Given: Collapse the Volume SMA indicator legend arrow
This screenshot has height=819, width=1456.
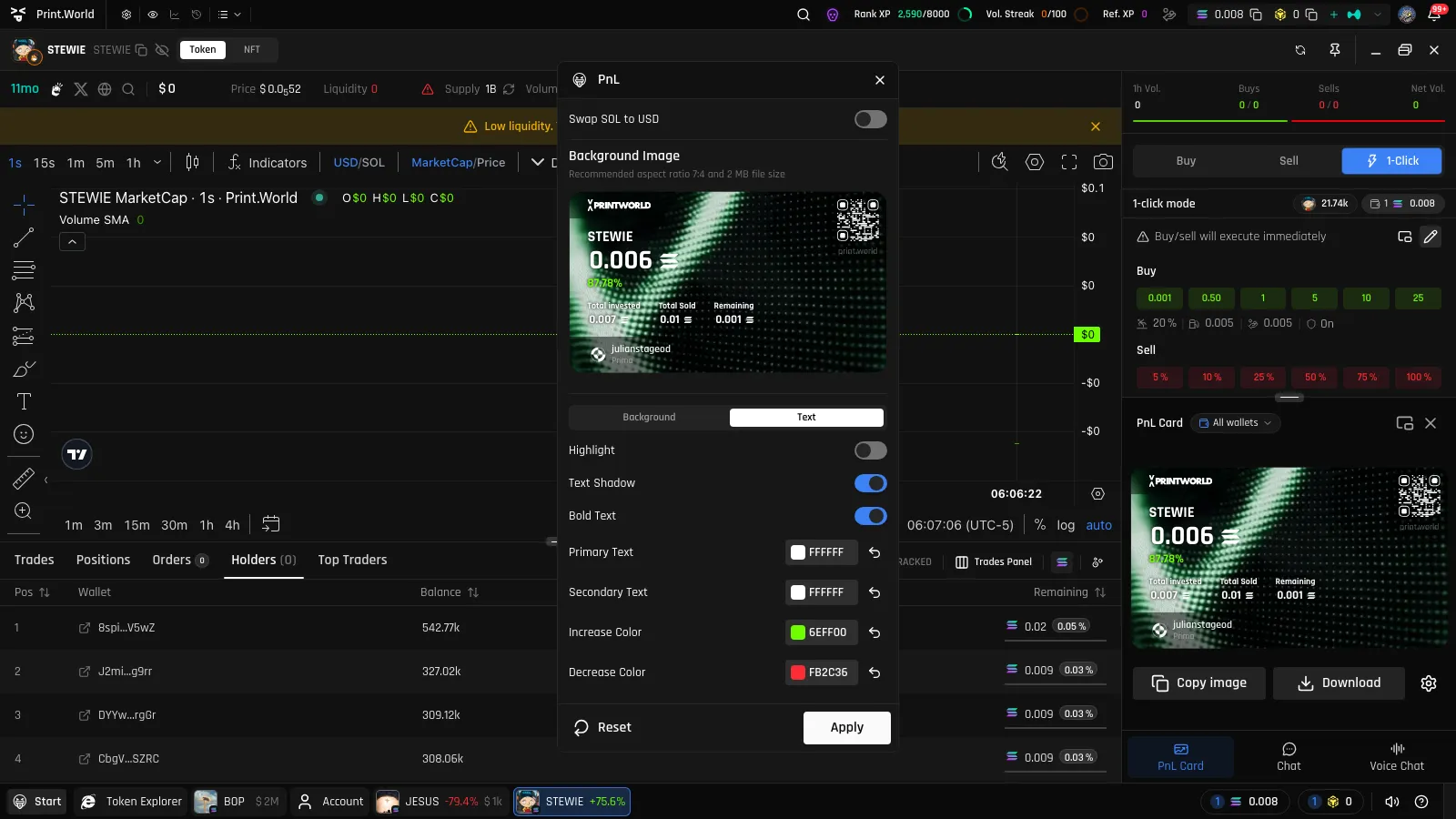Looking at the screenshot, I should coord(72,242).
